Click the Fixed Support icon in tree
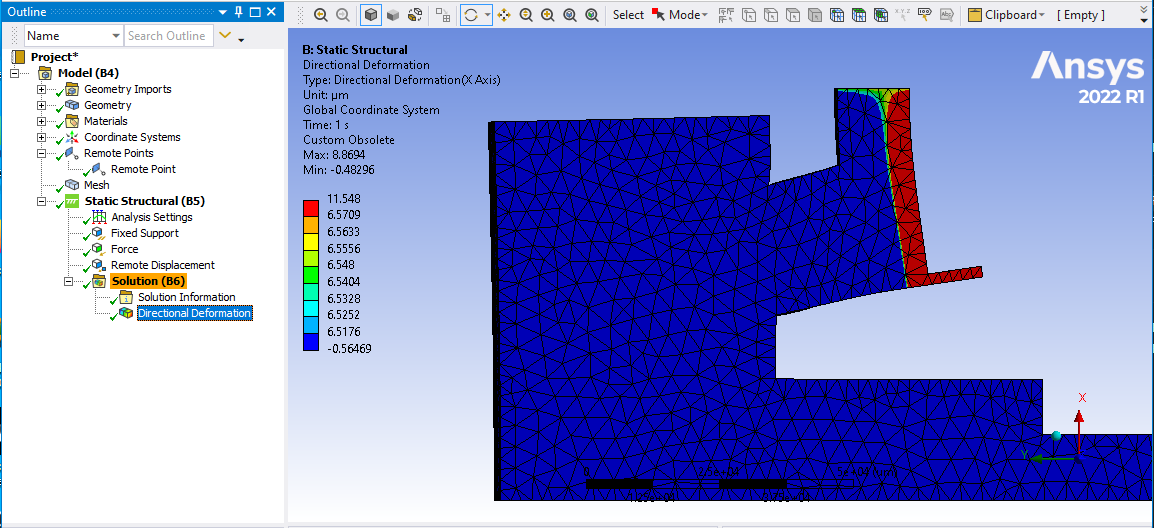The width and height of the screenshot is (1154, 528). (x=98, y=233)
